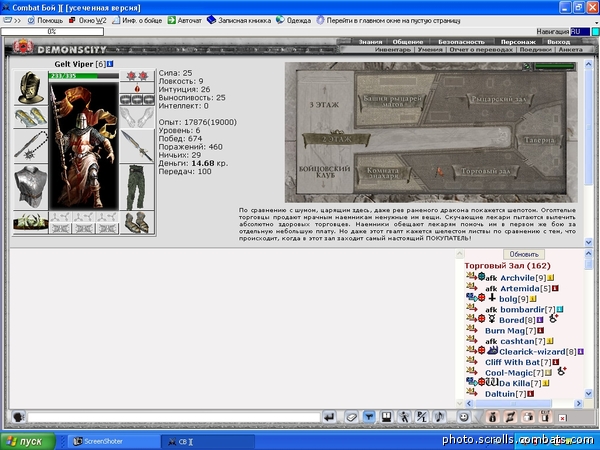Select the spear shield-hand slot
This screenshot has width=600, height=450.
(137, 146)
